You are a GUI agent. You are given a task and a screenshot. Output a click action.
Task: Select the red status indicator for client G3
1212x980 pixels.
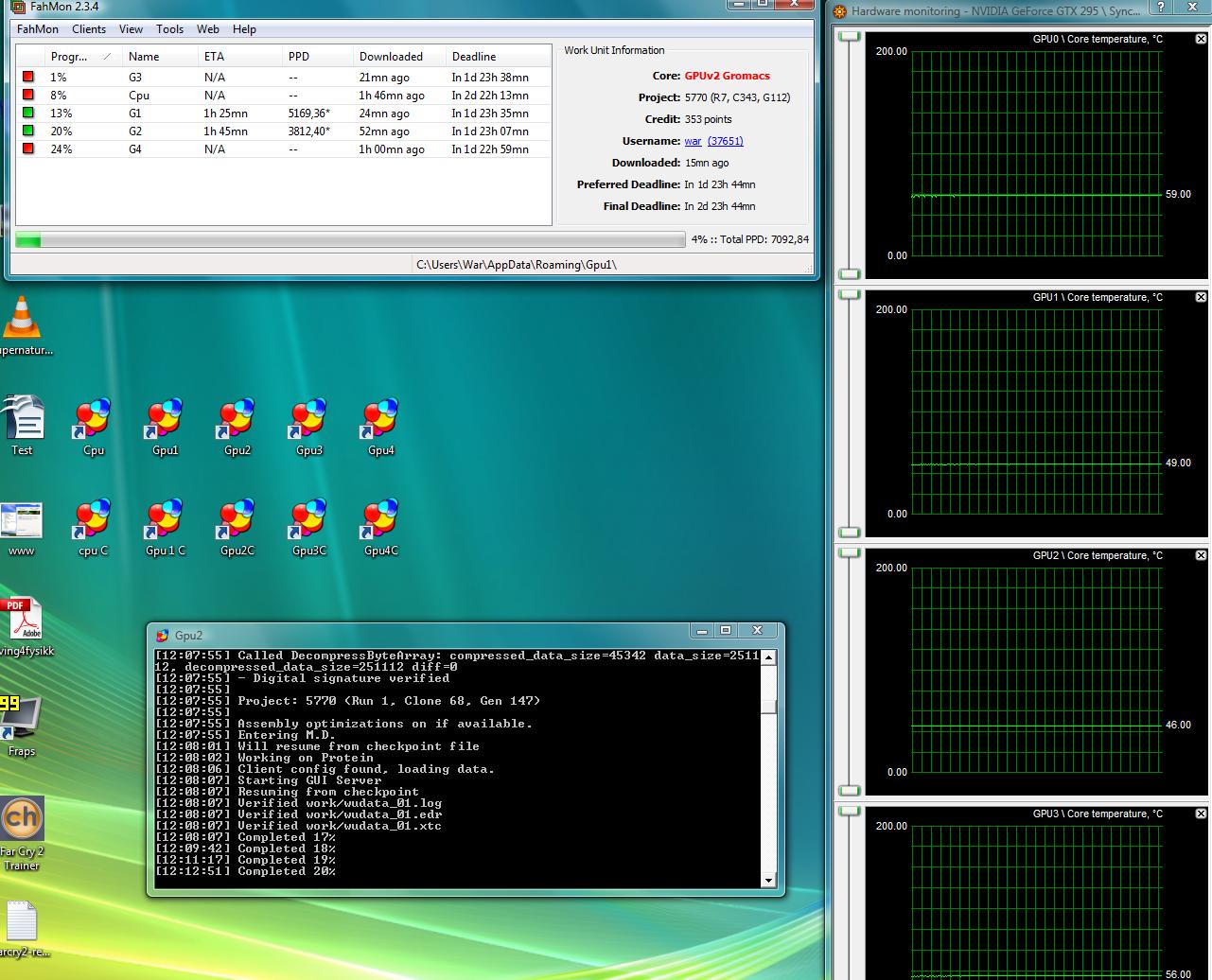28,78
